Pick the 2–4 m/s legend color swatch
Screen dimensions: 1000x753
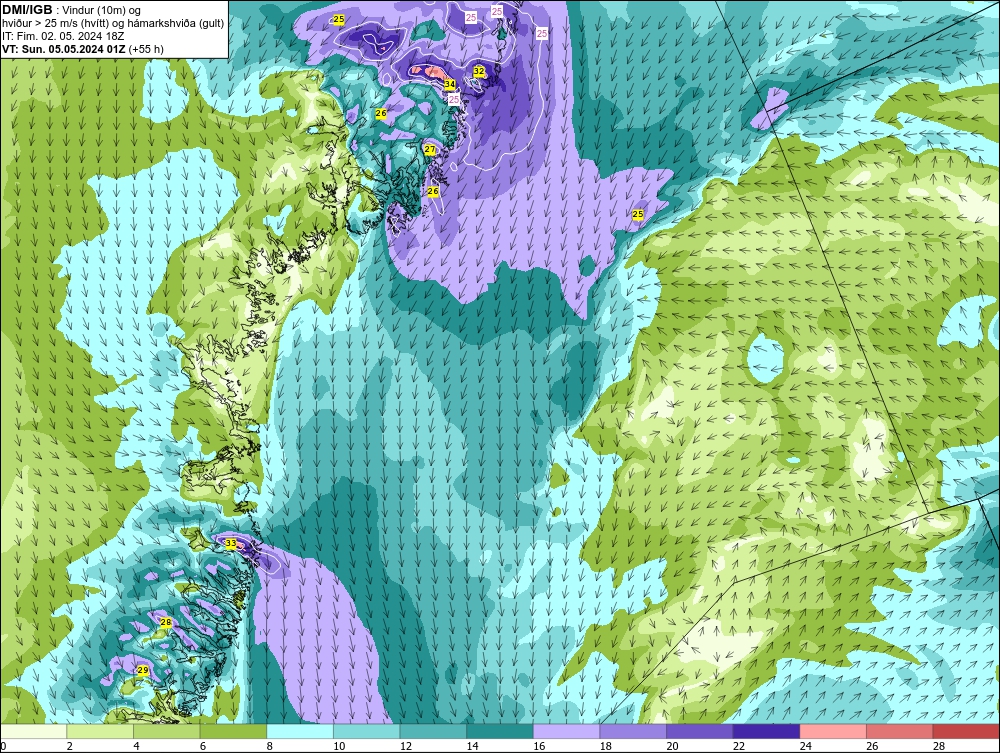click(100, 731)
